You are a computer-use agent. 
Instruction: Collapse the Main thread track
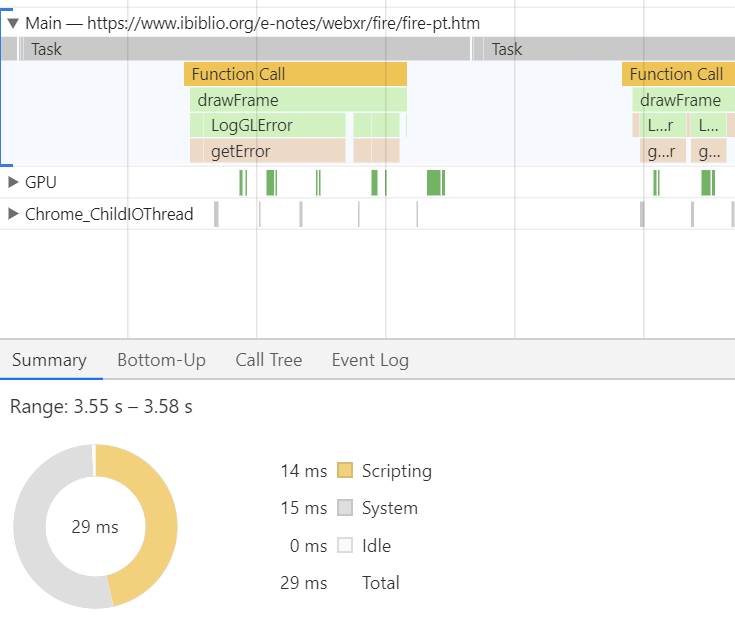(x=13, y=22)
